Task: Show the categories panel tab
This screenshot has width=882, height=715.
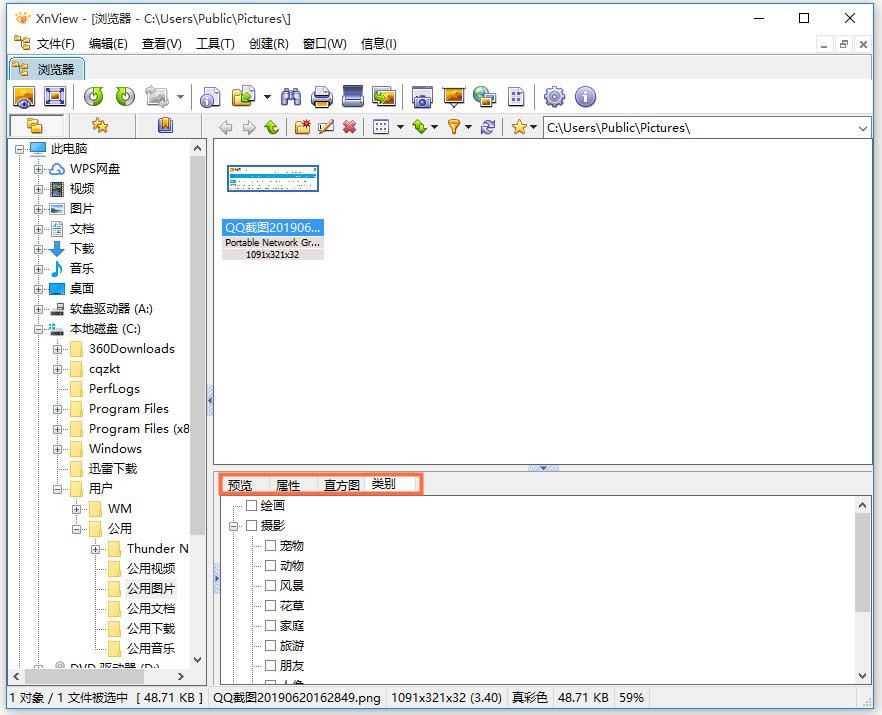Action: click(x=165, y=125)
